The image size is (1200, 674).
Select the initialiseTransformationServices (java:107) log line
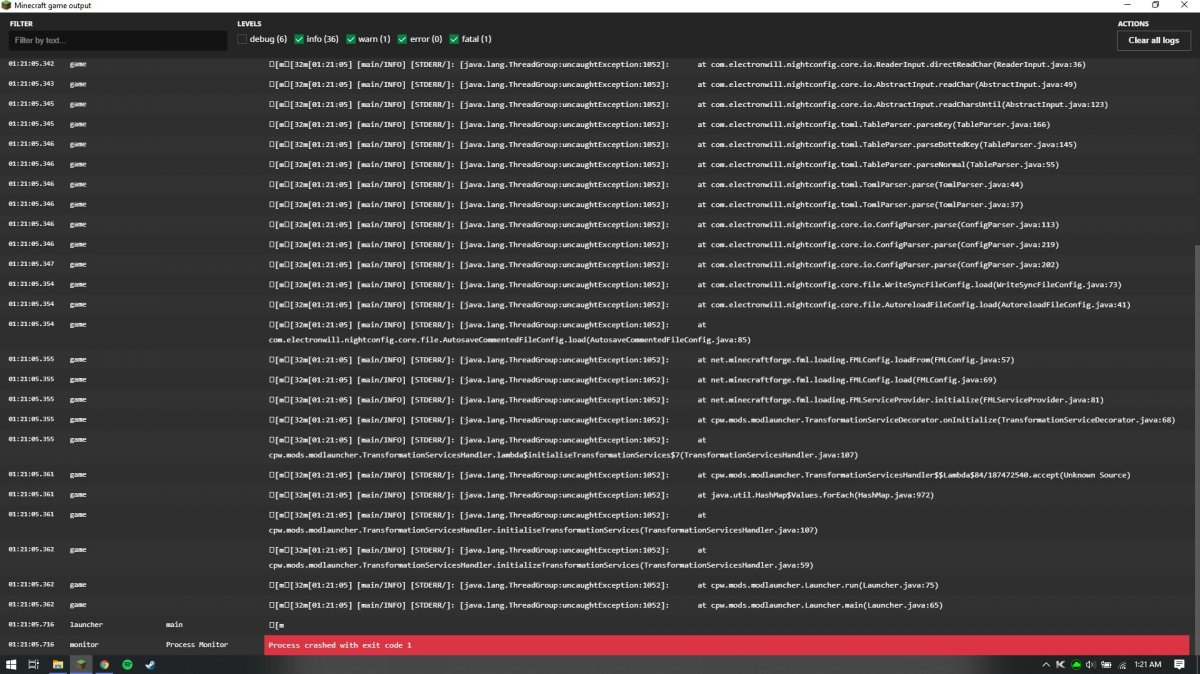pos(595,522)
